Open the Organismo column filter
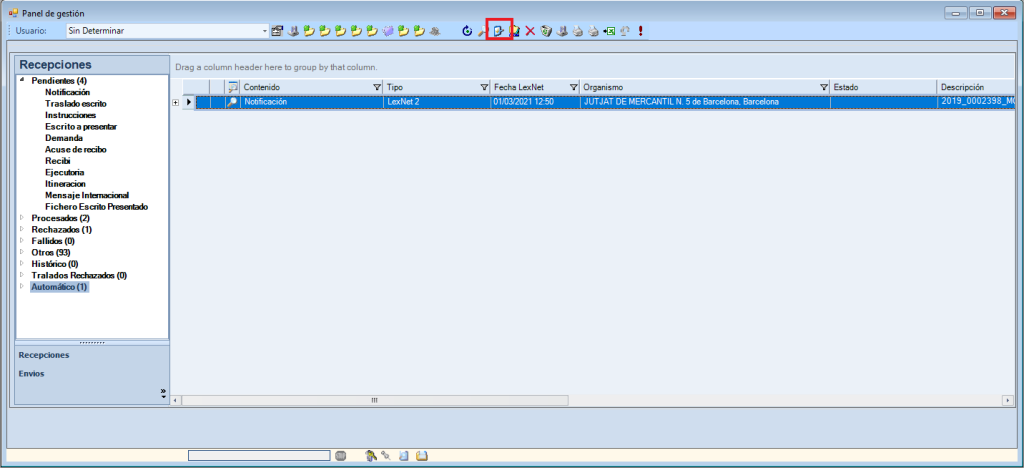The width and height of the screenshot is (1024, 468). 824,87
